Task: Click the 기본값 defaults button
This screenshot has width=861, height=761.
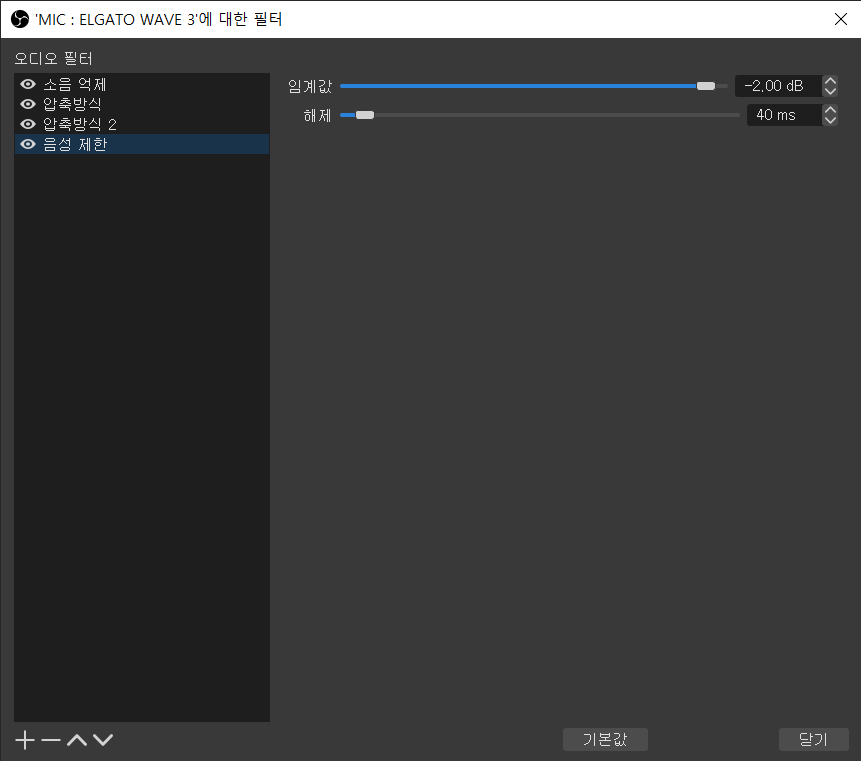Action: tap(605, 739)
